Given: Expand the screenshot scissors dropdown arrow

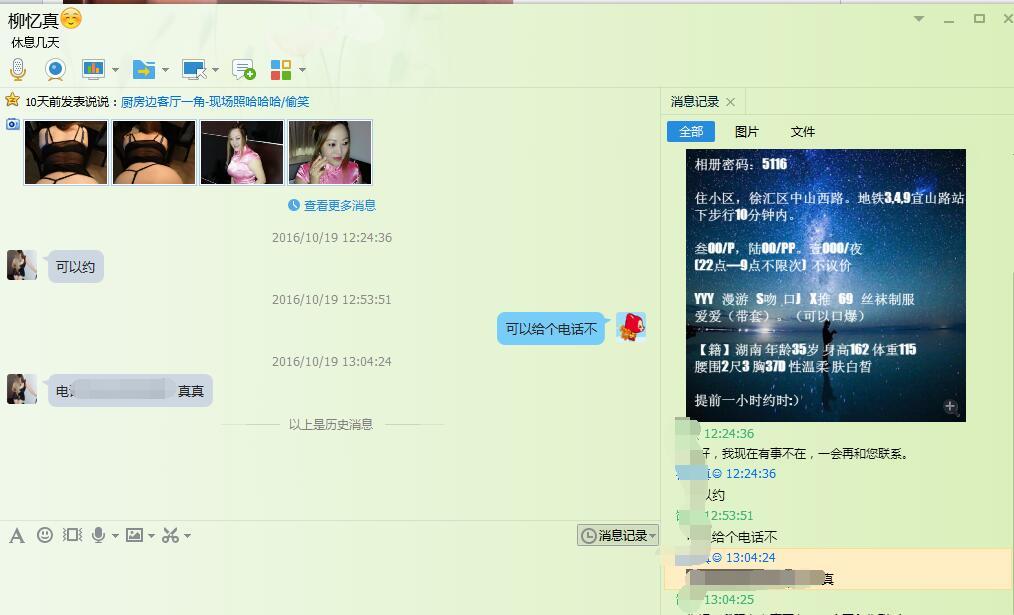Looking at the screenshot, I should tap(188, 535).
